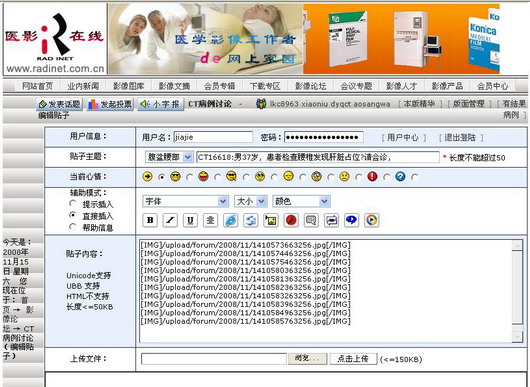Open the 字体 font dropdown
The width and height of the screenshot is (530, 387).
pos(185,201)
